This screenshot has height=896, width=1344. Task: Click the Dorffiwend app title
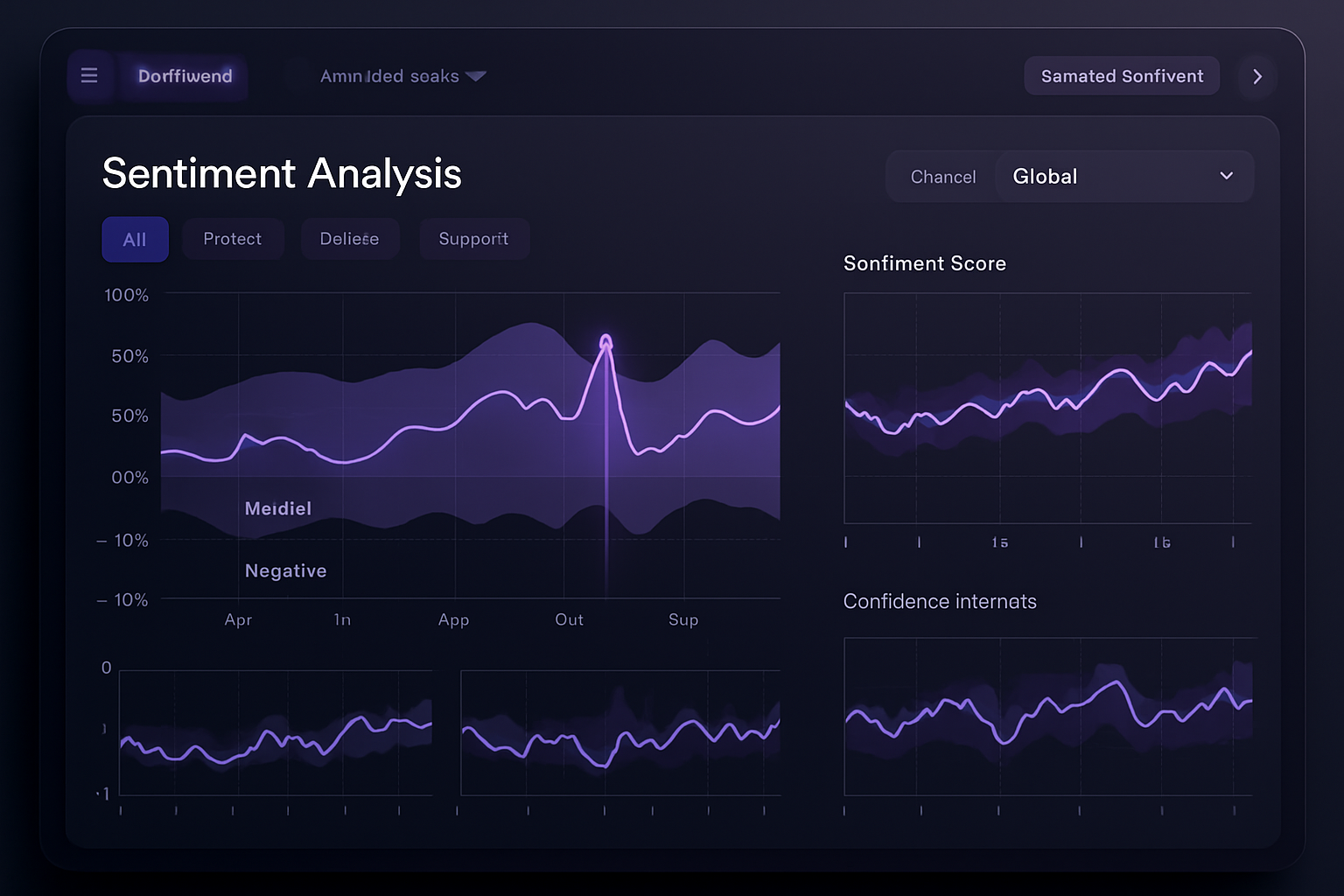click(184, 76)
